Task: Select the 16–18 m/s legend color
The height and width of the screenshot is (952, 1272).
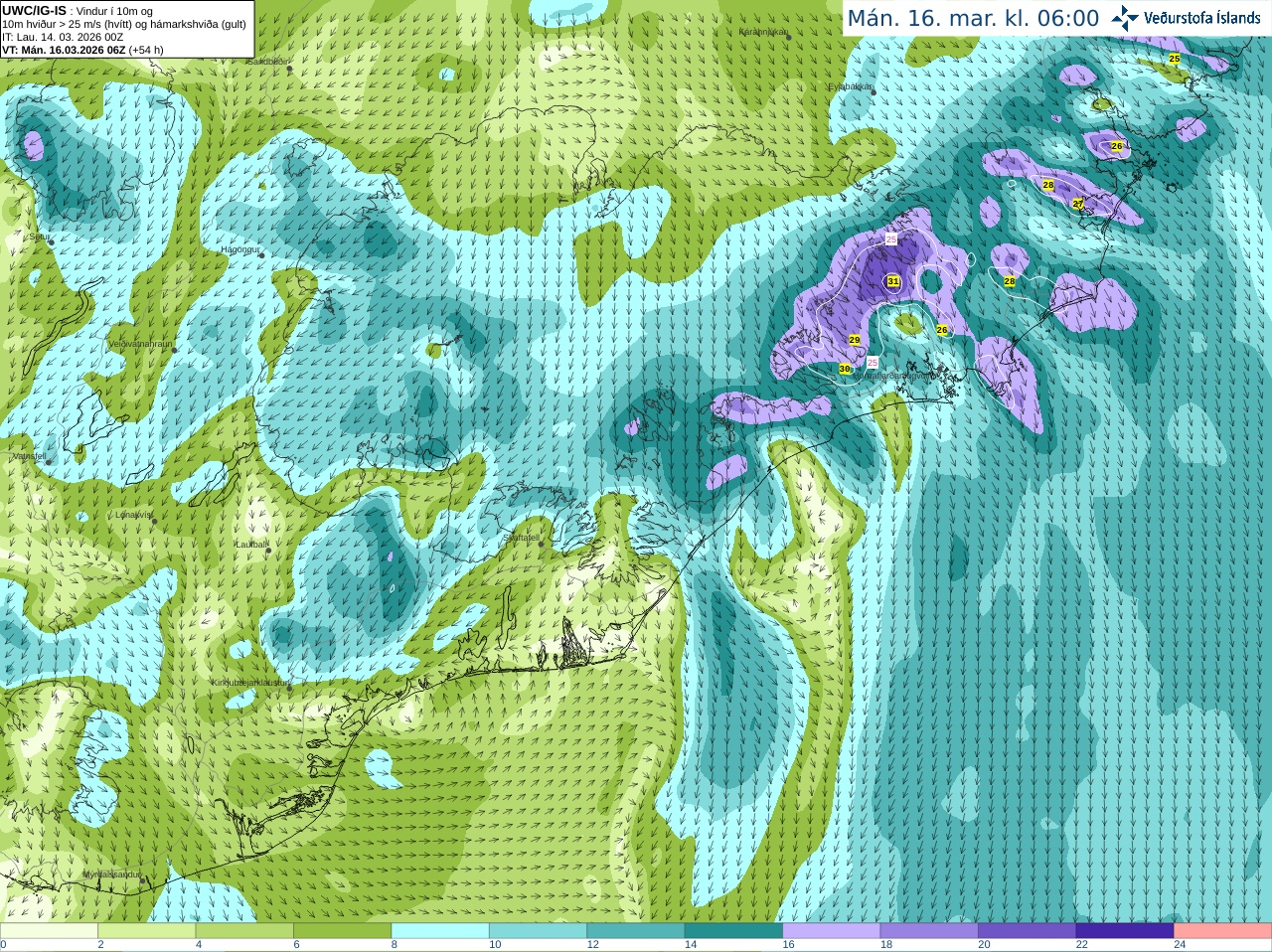Action: click(x=832, y=931)
